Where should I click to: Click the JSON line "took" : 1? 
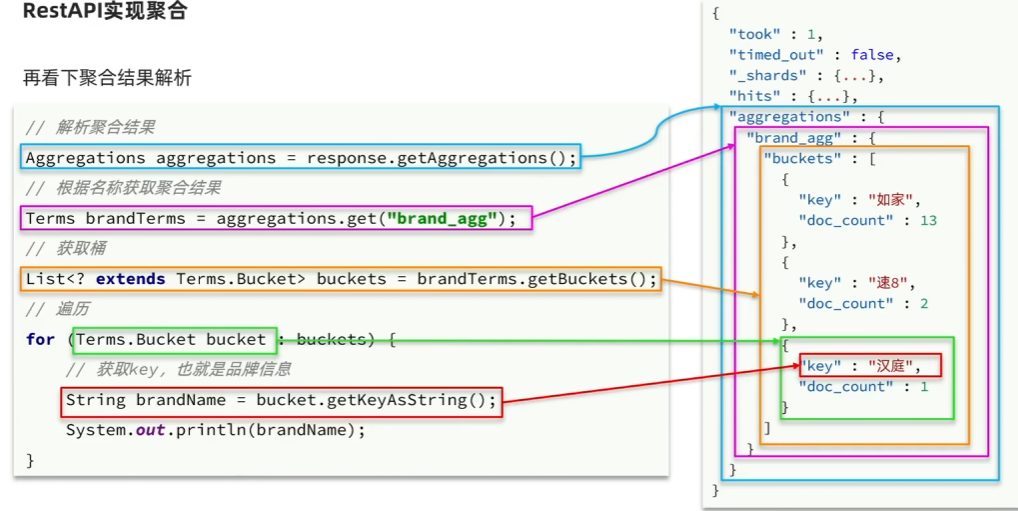click(776, 34)
